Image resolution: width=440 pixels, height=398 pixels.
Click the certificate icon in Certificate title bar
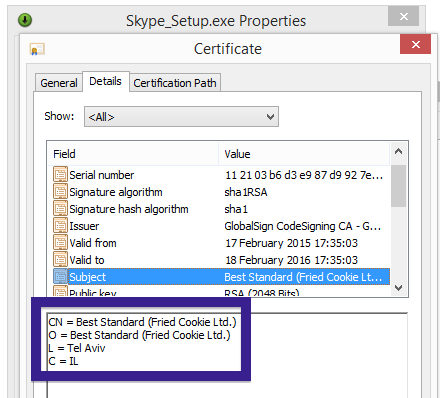click(x=37, y=49)
